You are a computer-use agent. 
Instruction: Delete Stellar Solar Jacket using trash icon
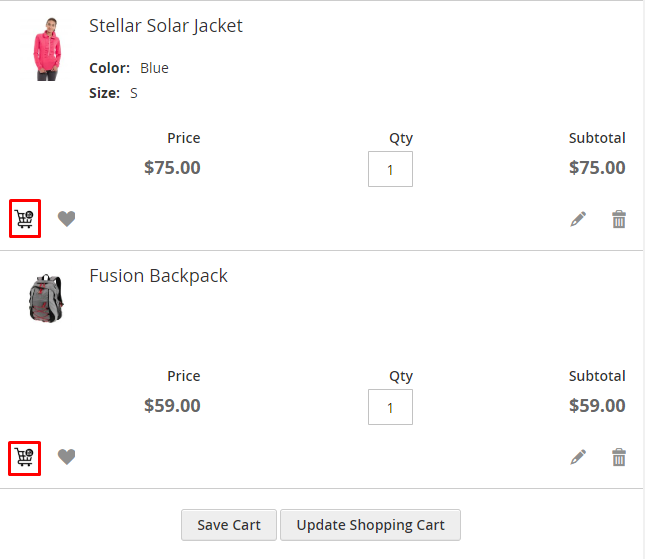pos(619,219)
